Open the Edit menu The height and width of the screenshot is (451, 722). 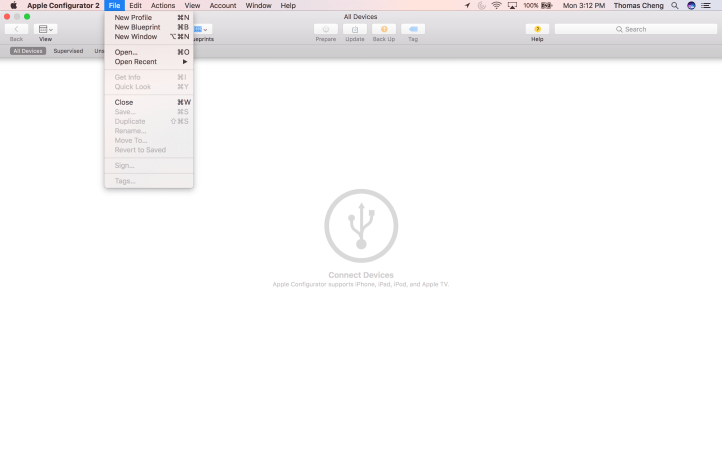(x=135, y=6)
